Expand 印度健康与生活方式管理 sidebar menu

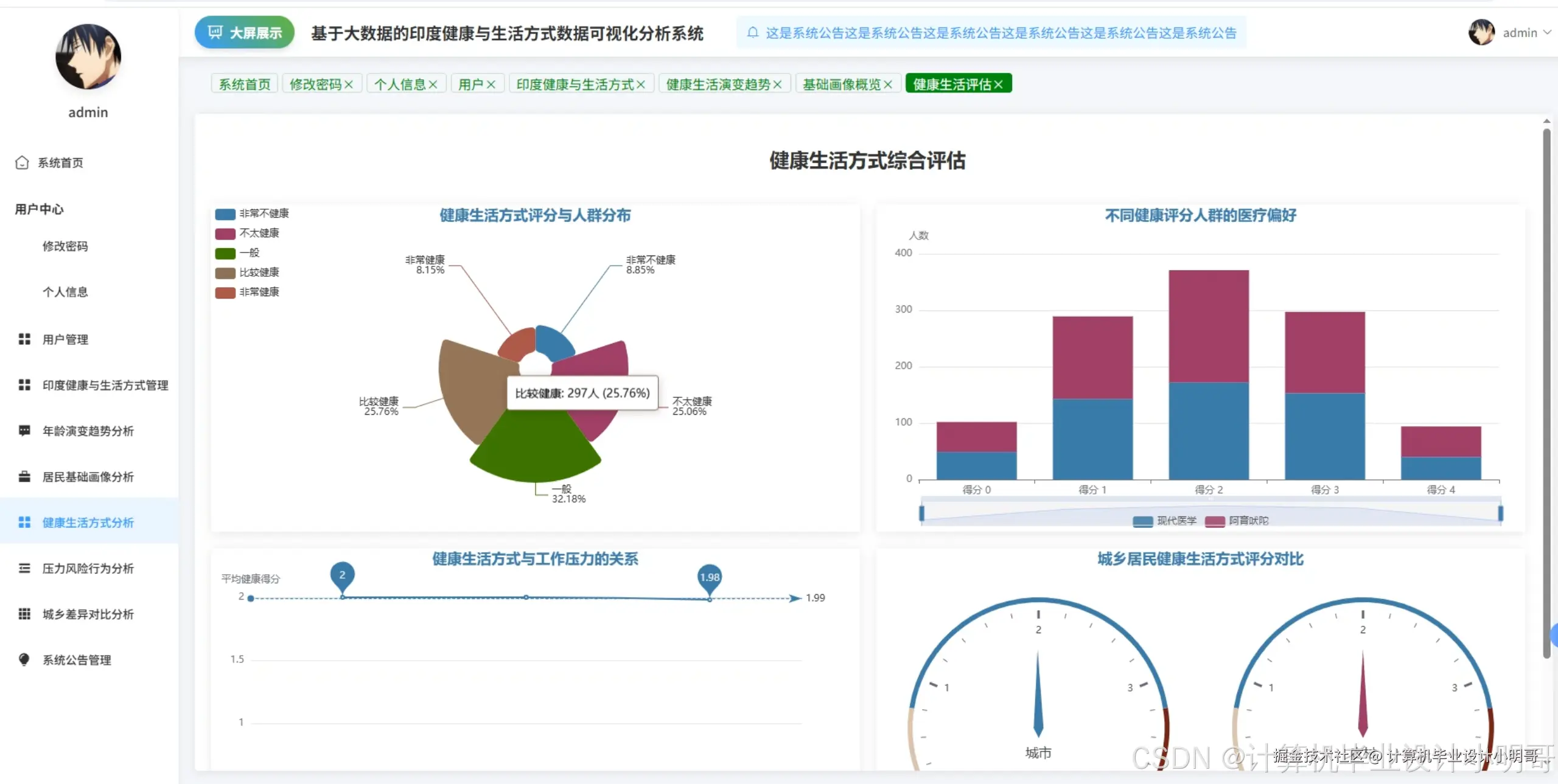(x=105, y=385)
